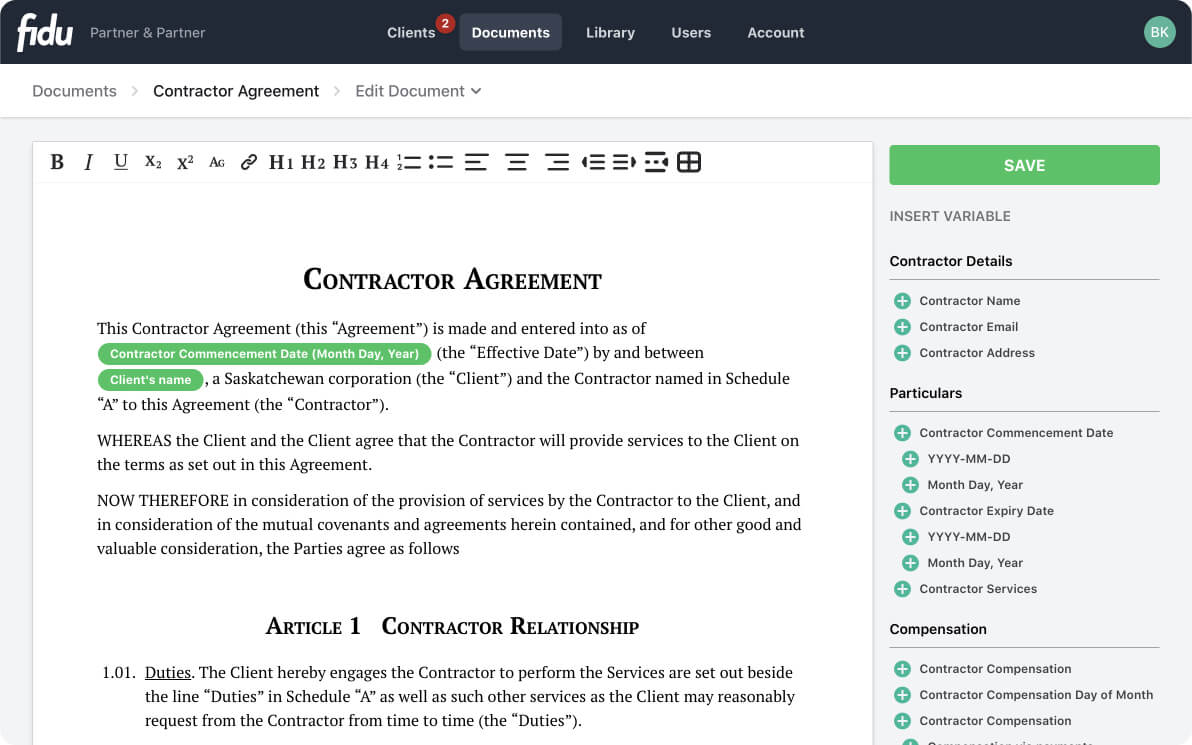Expand the Edit Document dropdown

[418, 91]
